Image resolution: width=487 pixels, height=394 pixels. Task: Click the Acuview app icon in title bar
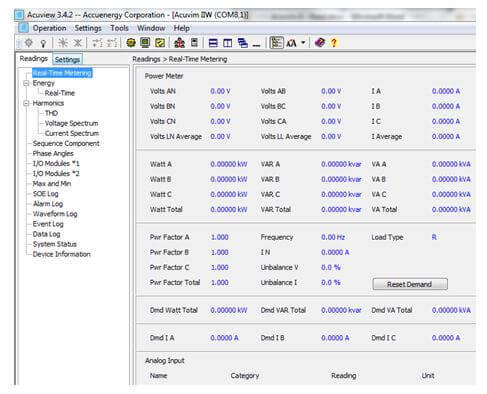point(19,15)
